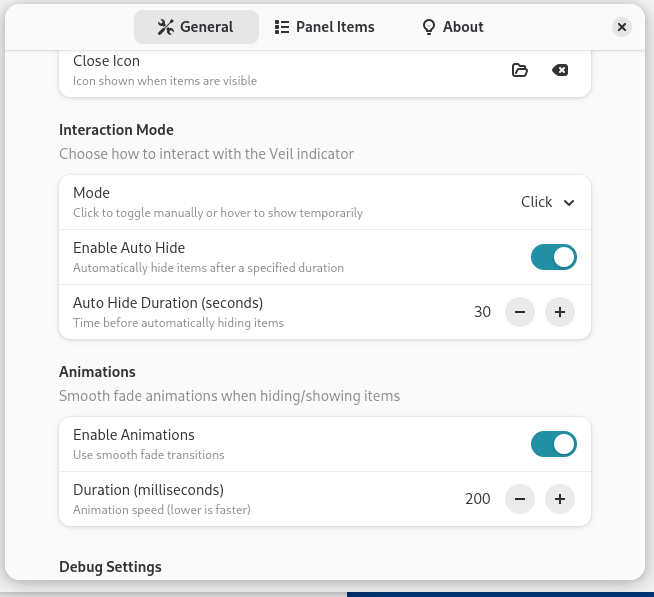This screenshot has width=654, height=597.
Task: Decrease animation Duration with minus button
Action: coord(520,499)
